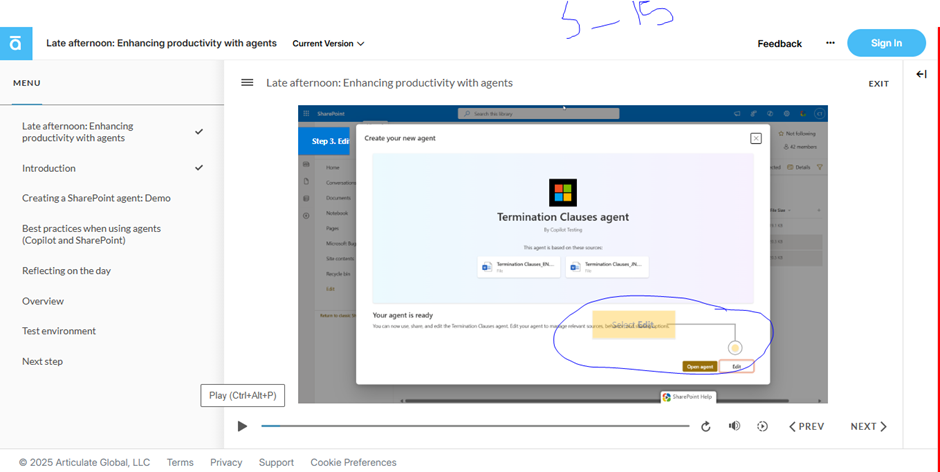The width and height of the screenshot is (940, 472).
Task: Click the SharePoint megaphone icon
Action: point(737,113)
